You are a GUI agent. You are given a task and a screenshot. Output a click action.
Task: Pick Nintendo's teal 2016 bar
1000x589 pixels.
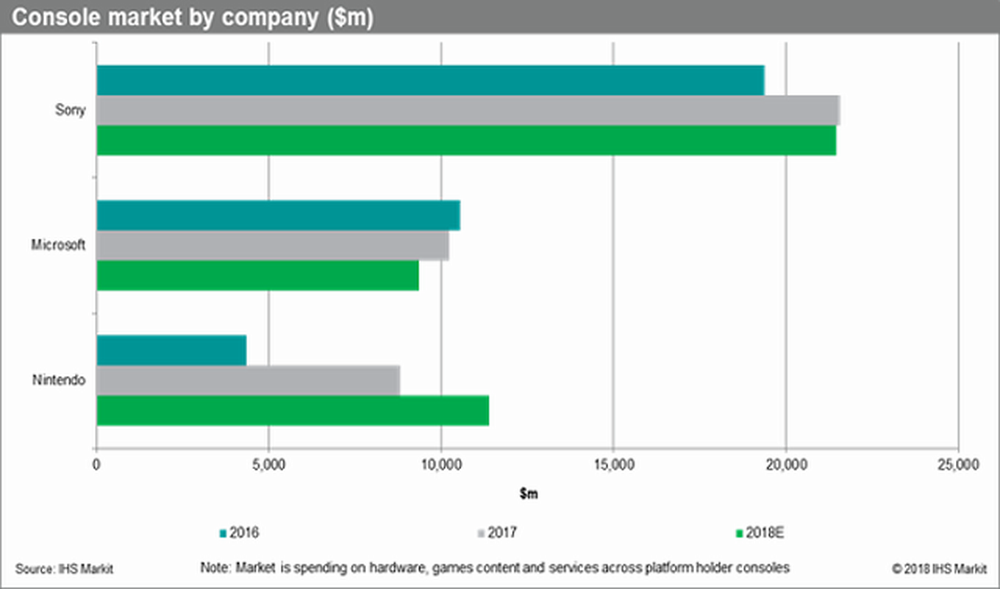click(x=171, y=350)
